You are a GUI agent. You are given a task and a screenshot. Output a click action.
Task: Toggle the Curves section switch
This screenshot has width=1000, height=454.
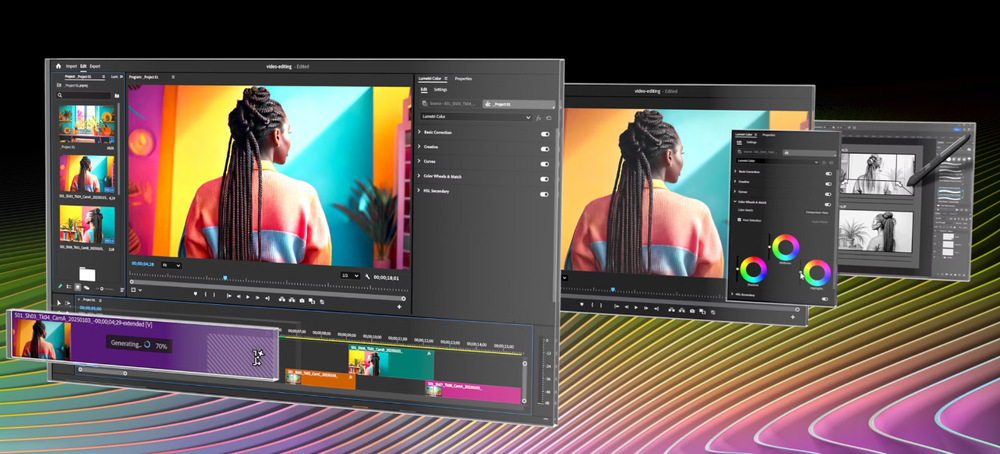point(545,164)
